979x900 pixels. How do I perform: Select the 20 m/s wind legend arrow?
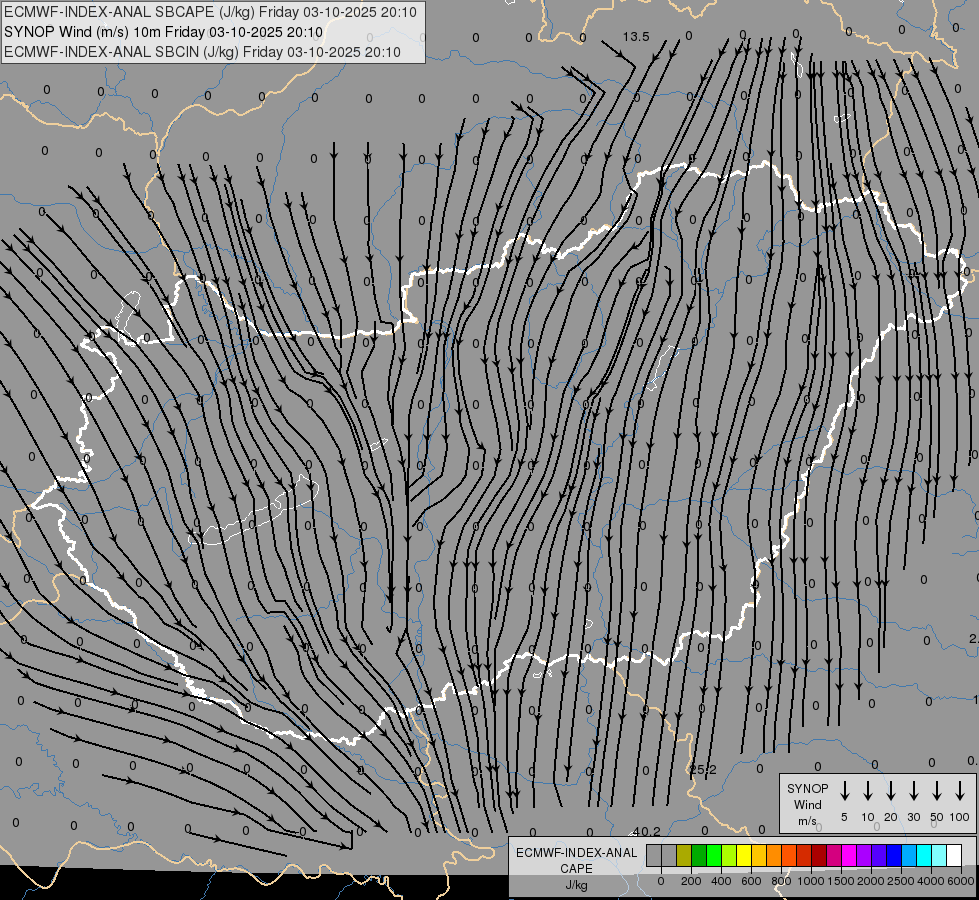pos(891,791)
